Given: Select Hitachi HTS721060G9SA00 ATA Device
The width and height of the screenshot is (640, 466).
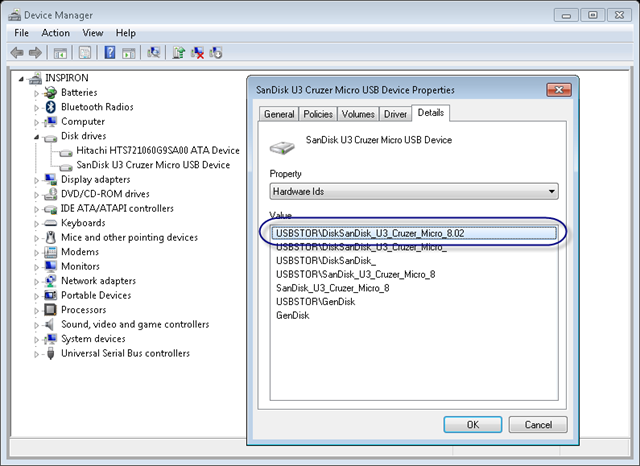Looking at the screenshot, I should 158,151.
